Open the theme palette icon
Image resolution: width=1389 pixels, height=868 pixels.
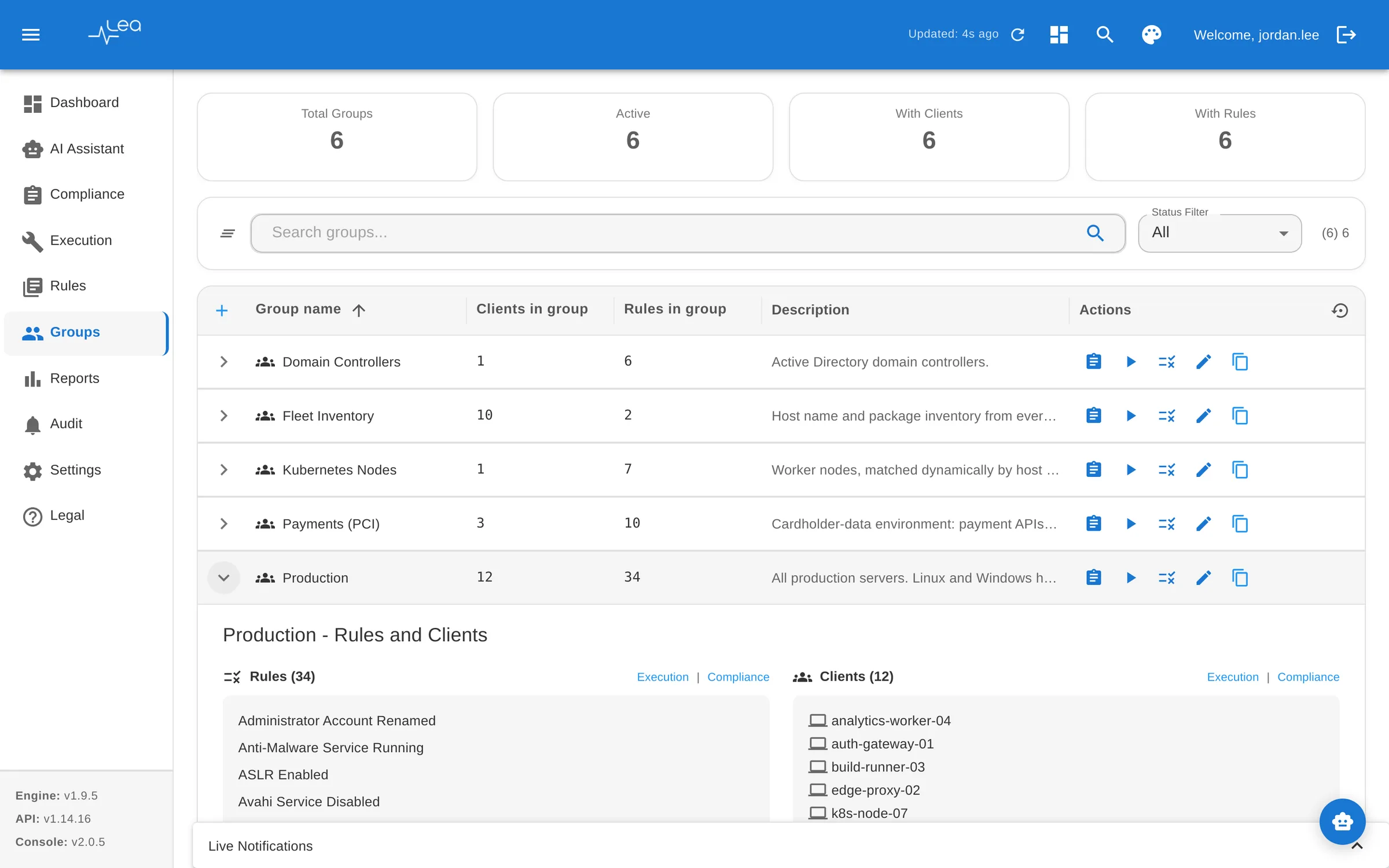[x=1151, y=35]
